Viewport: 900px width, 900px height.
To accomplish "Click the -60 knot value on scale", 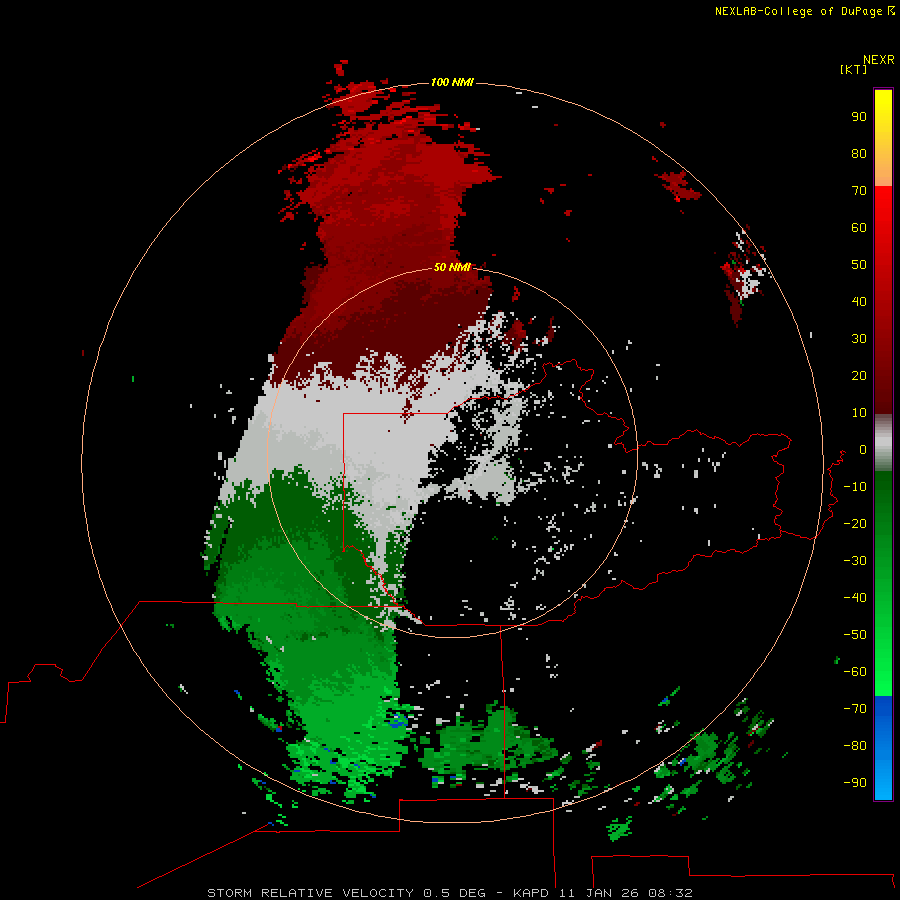I will [x=855, y=672].
